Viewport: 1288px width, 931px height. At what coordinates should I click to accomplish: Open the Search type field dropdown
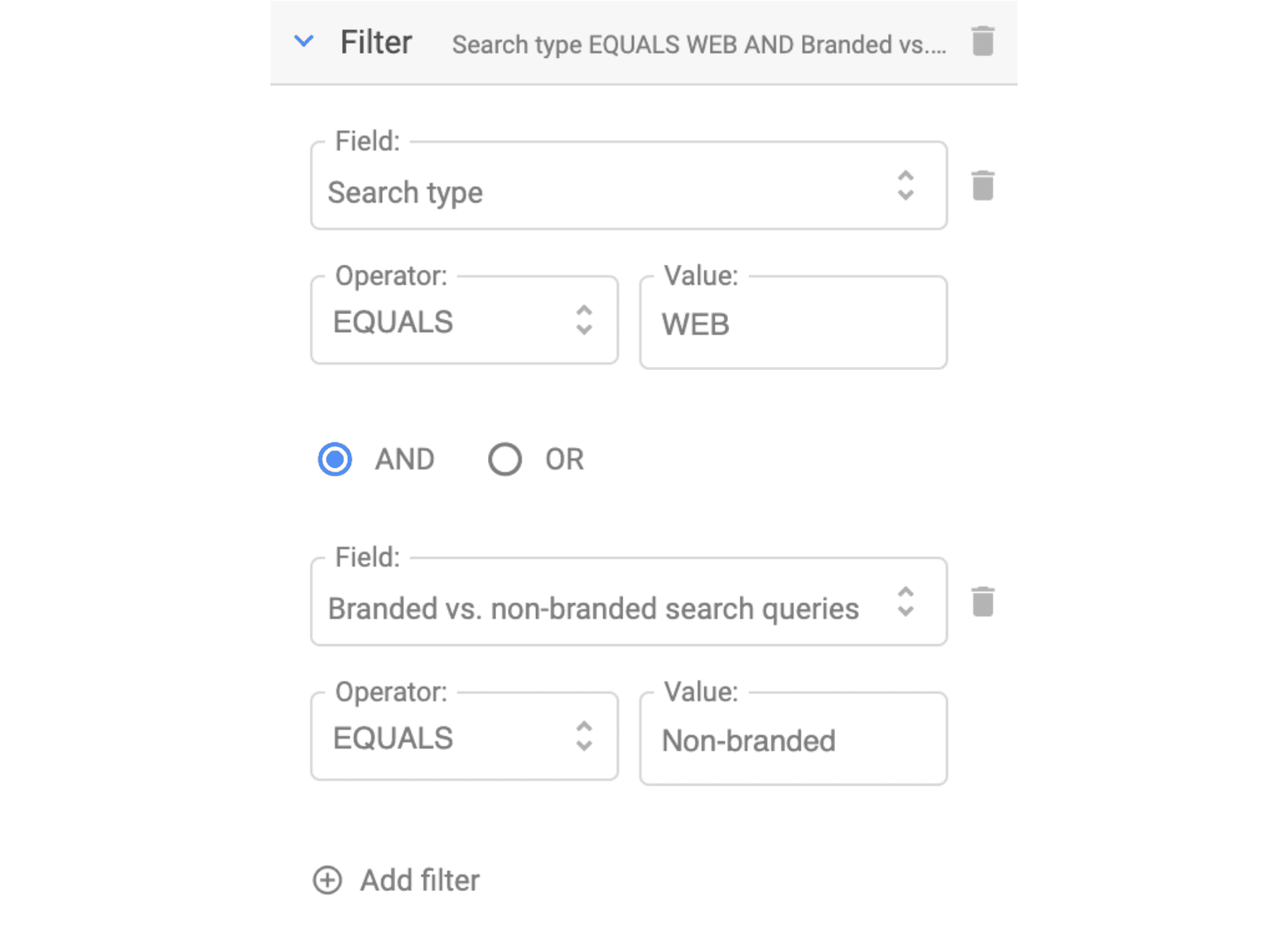[629, 185]
